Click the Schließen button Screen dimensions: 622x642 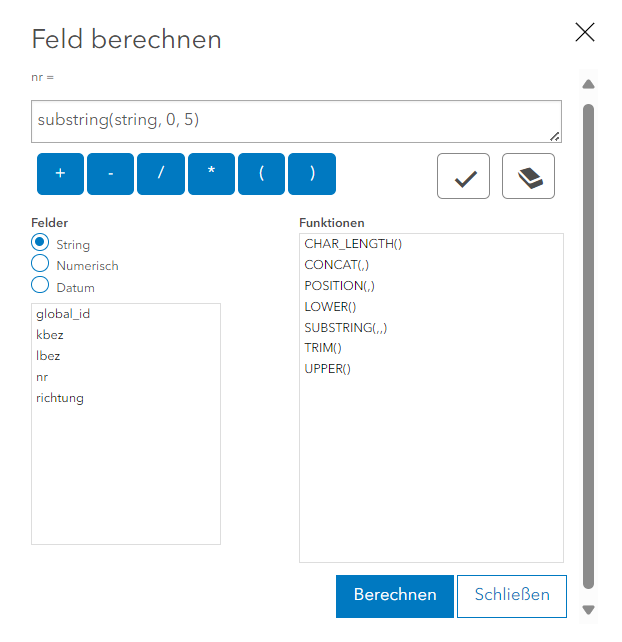pyautogui.click(x=512, y=596)
